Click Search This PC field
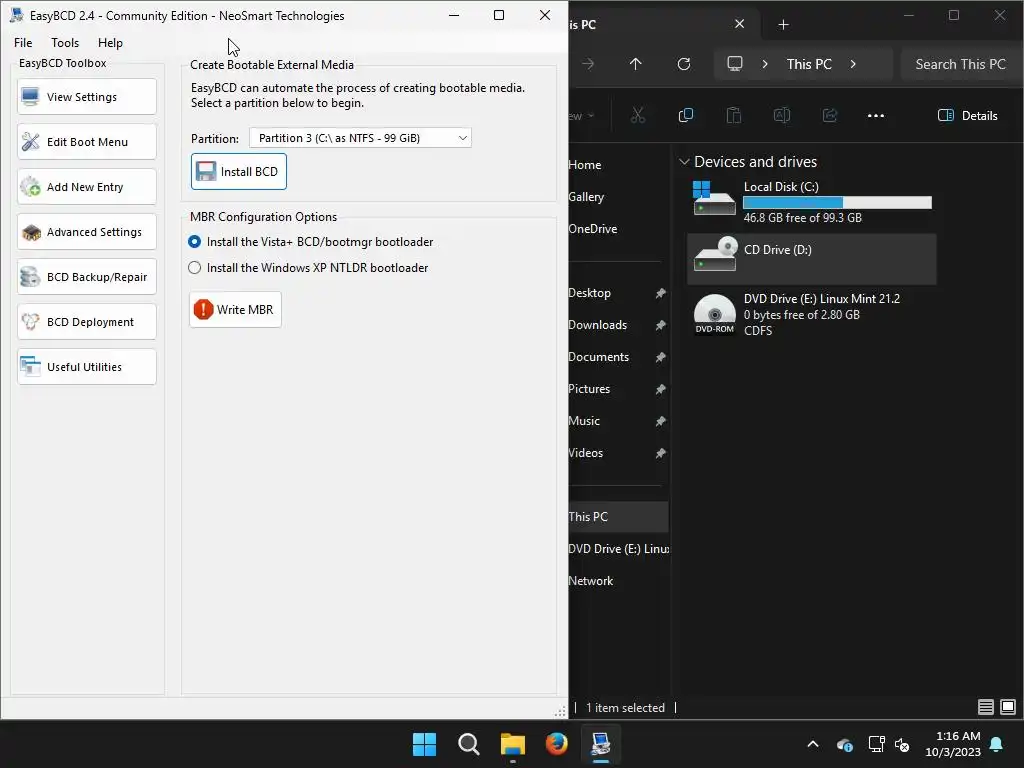The height and width of the screenshot is (768, 1024). pos(961,64)
